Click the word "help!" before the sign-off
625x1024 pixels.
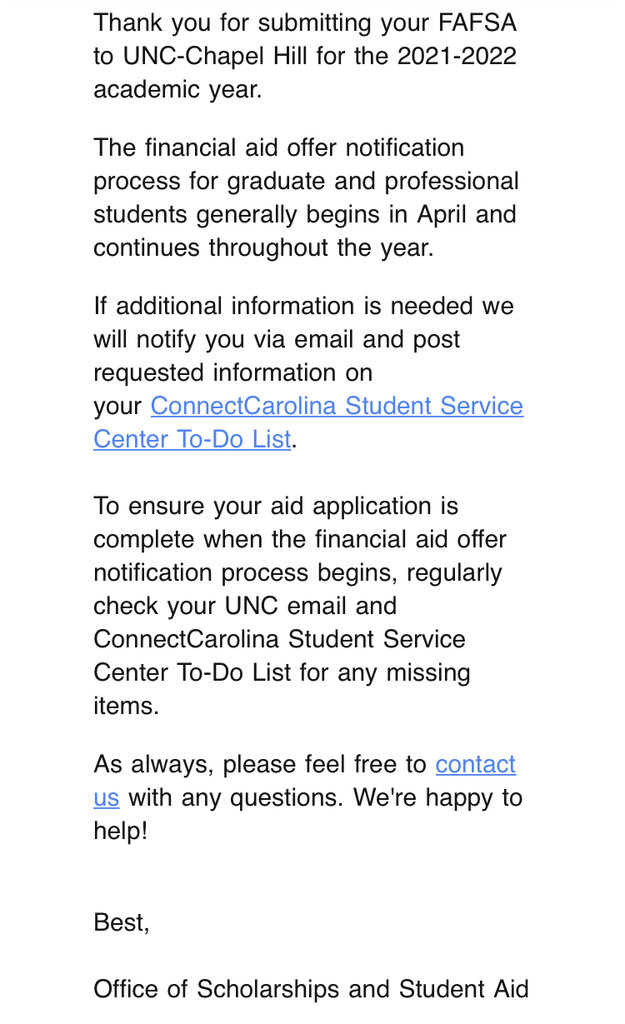(x=120, y=831)
